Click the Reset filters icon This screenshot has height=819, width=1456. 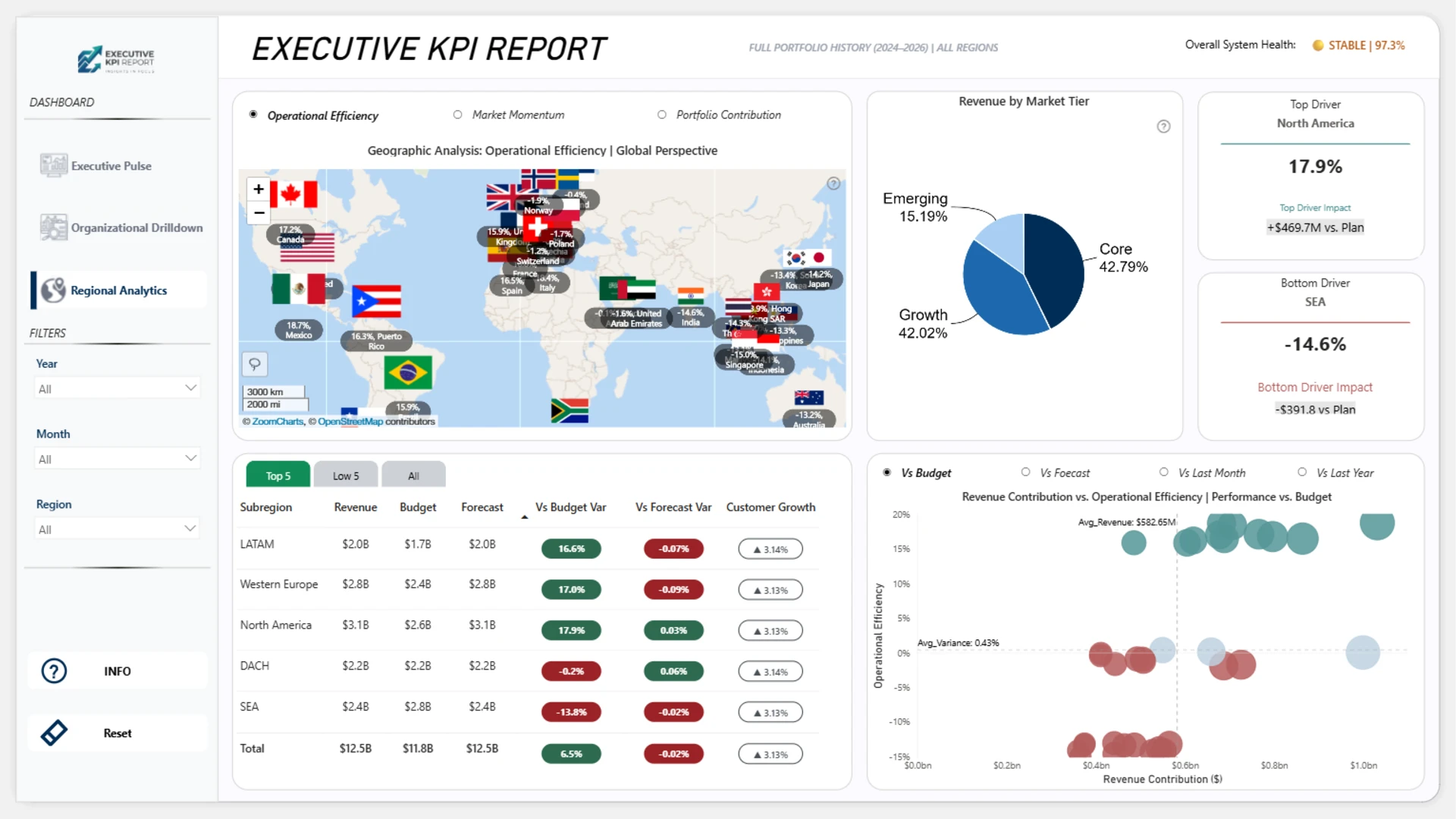pyautogui.click(x=53, y=733)
